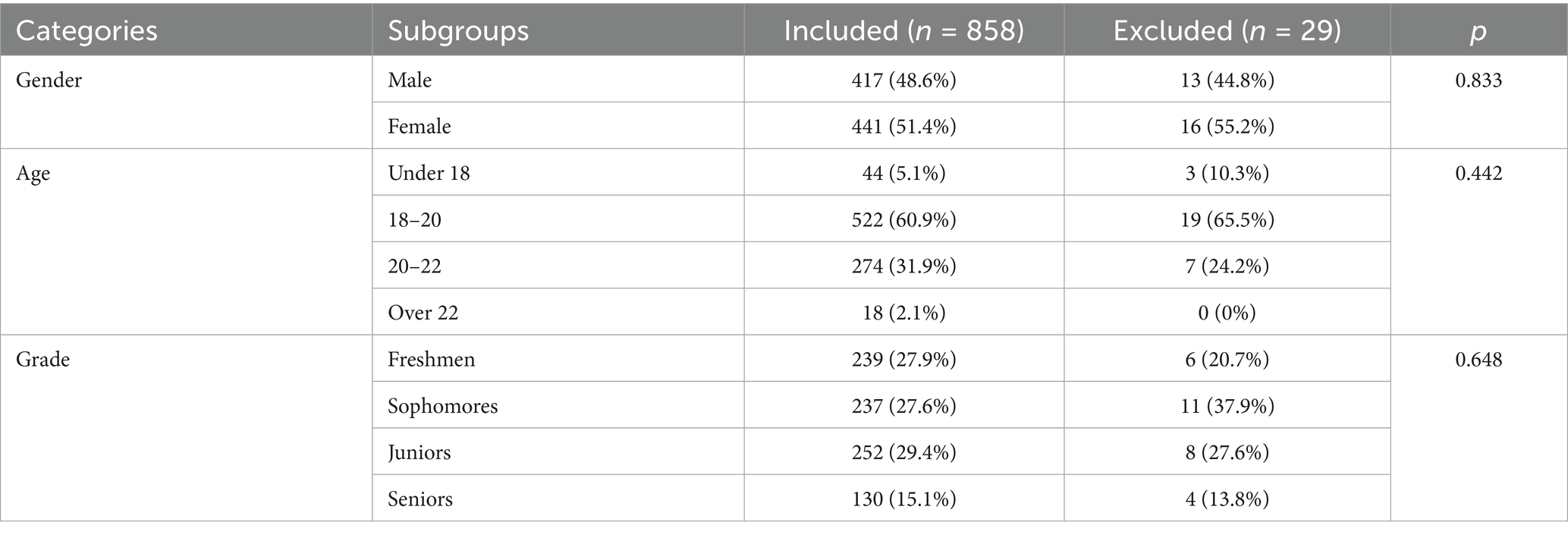The width and height of the screenshot is (1568, 535).
Task: Click the 11 (37.9%) excluded cell
Action: coord(1227,406)
